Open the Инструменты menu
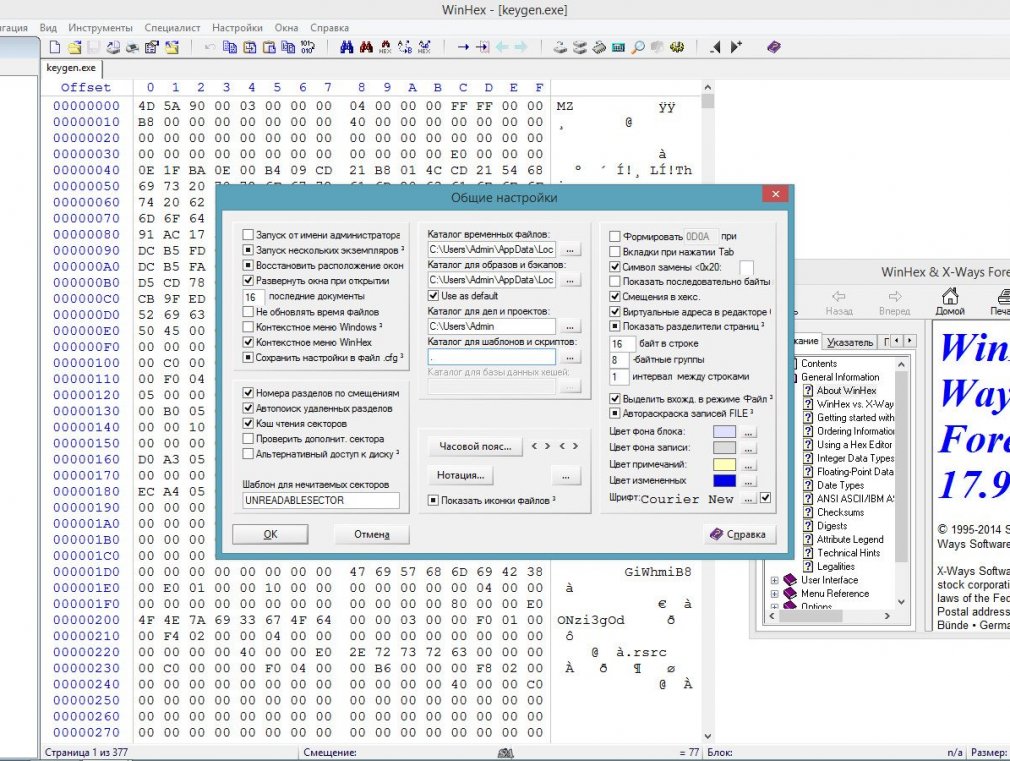Image resolution: width=1010 pixels, height=761 pixels. pyautogui.click(x=100, y=28)
